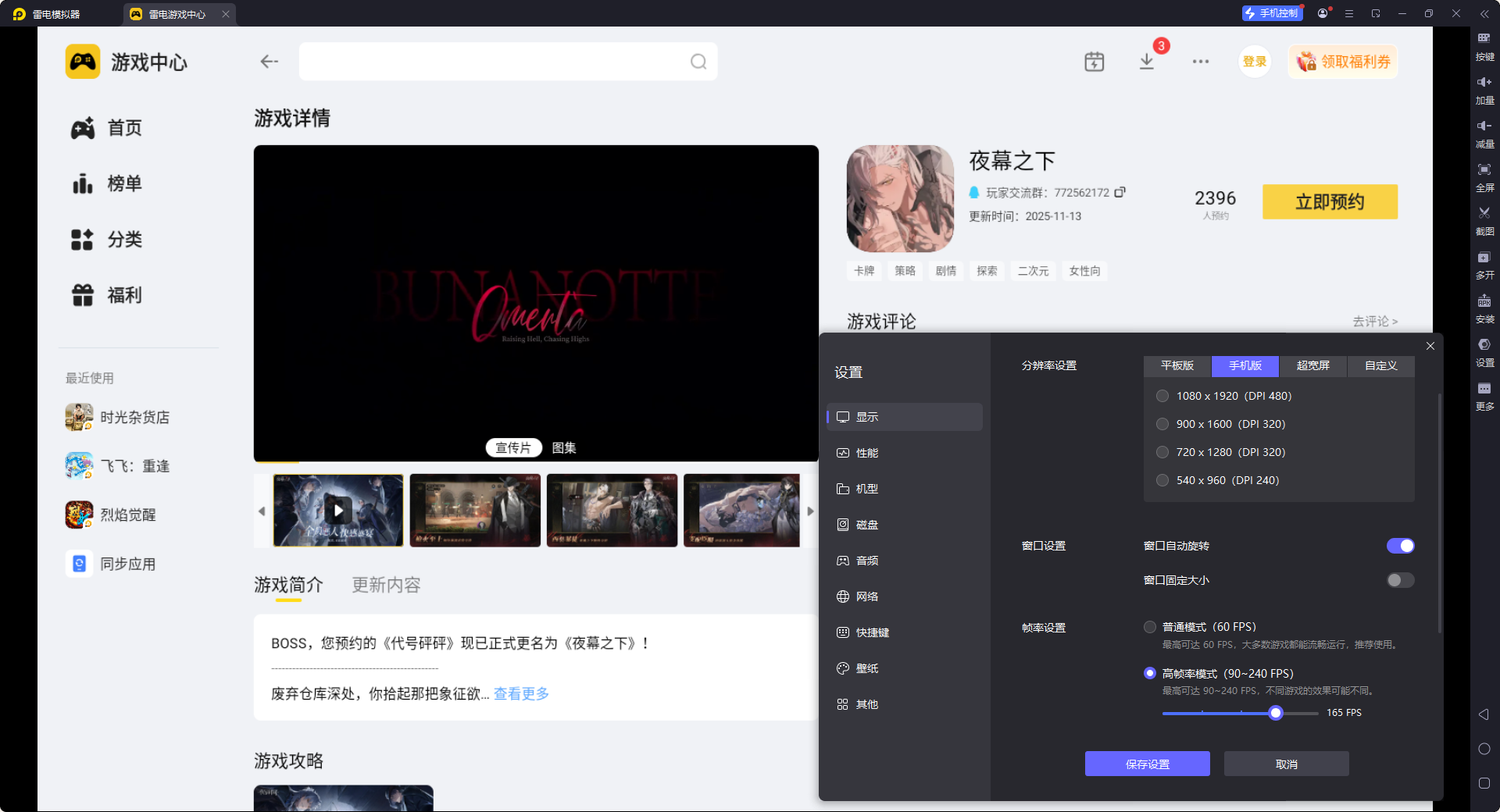This screenshot has height=812, width=1500.
Task: Select the 音频 audio settings section
Action: click(866, 560)
